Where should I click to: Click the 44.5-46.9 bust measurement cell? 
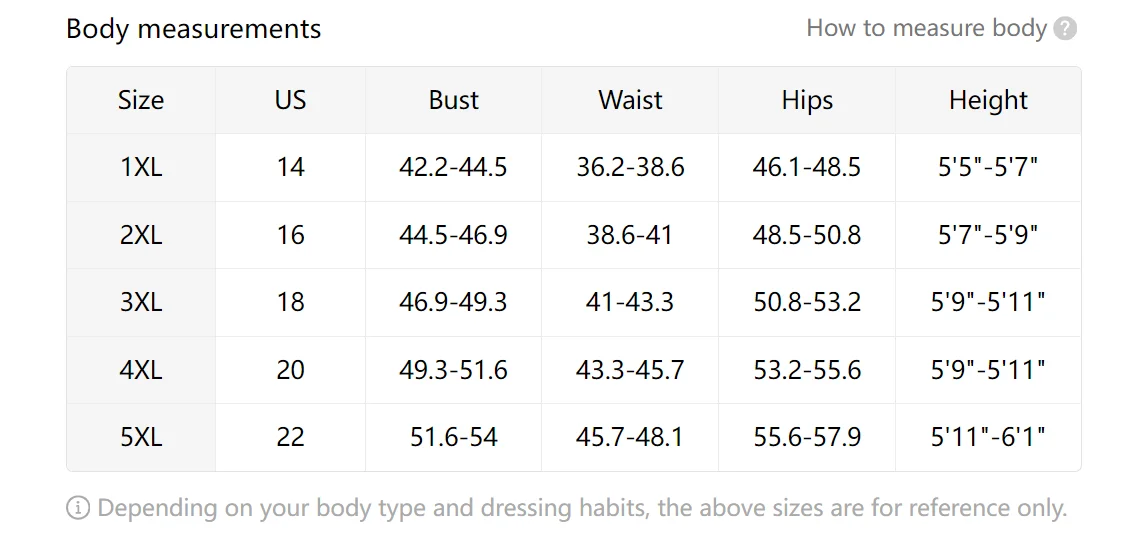point(453,235)
